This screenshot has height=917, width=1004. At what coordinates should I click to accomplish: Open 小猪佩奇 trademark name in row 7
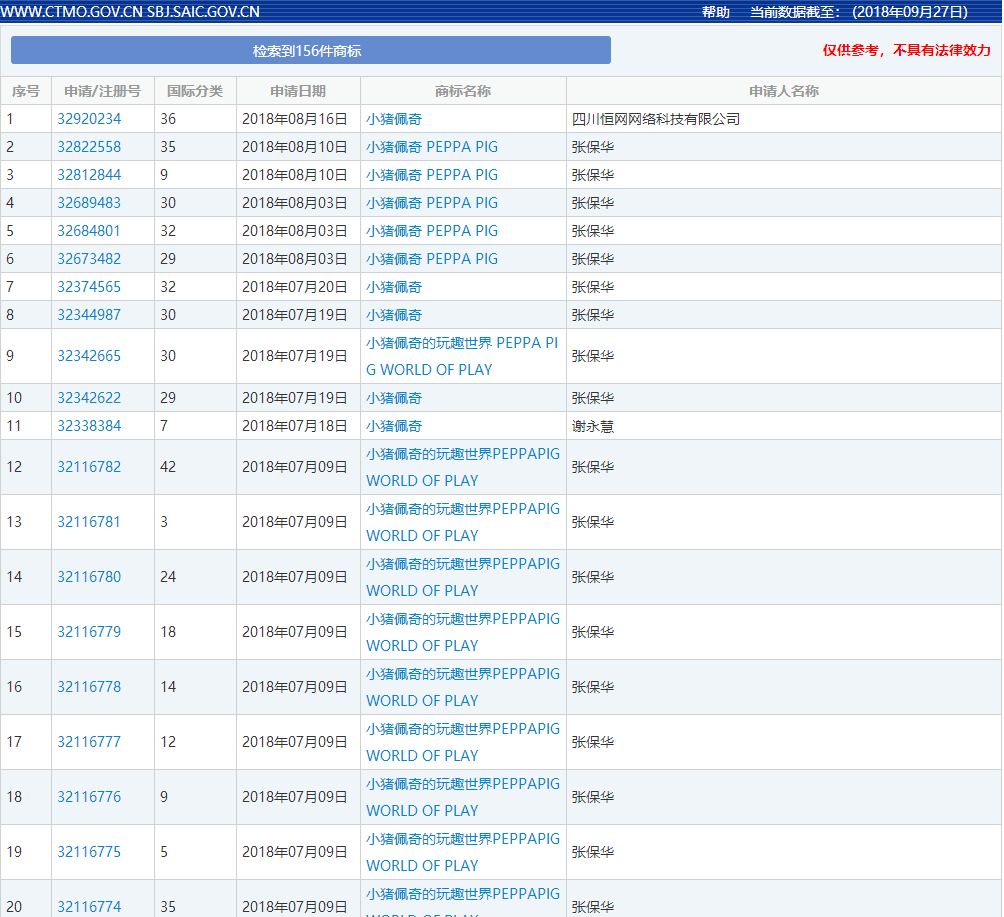tap(394, 287)
